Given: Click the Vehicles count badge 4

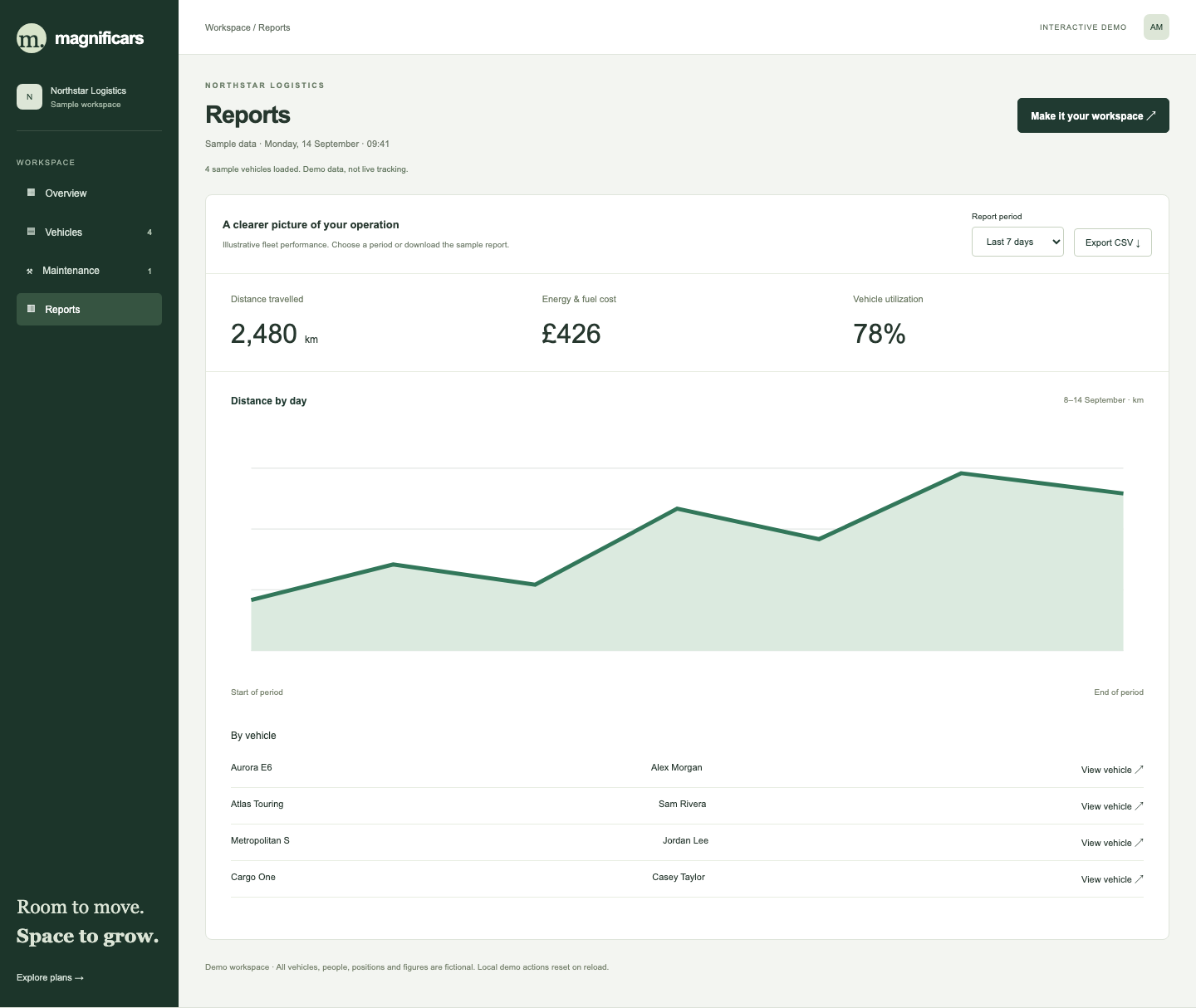Looking at the screenshot, I should (149, 232).
